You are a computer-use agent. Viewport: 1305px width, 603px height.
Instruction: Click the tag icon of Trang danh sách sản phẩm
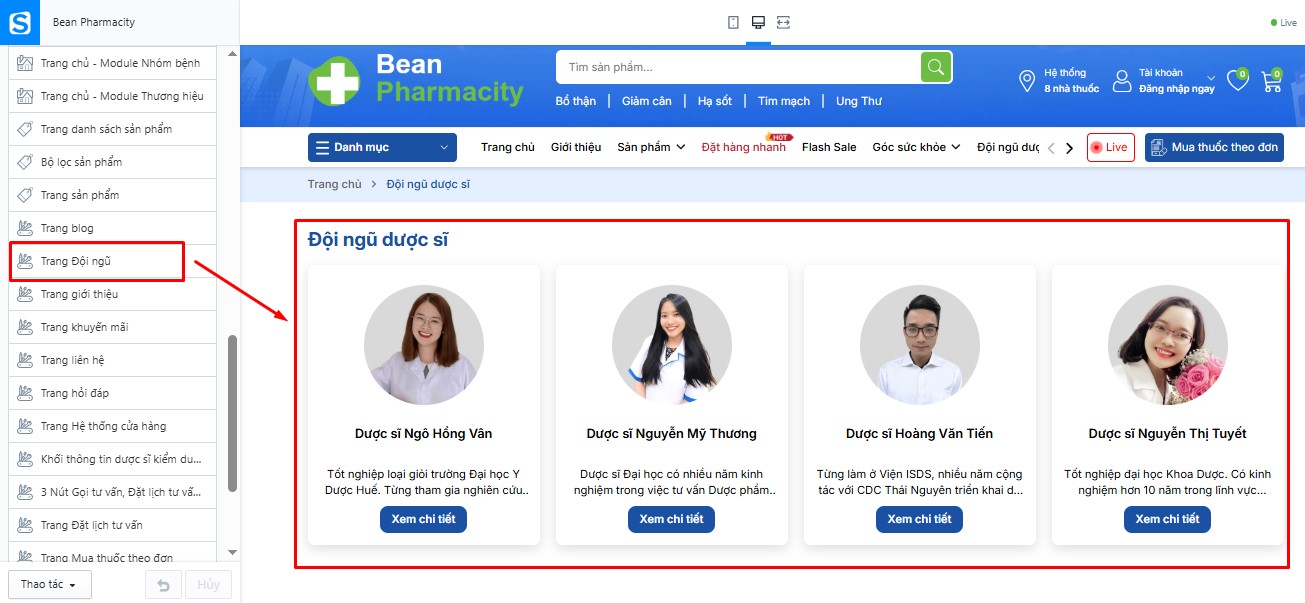26,129
